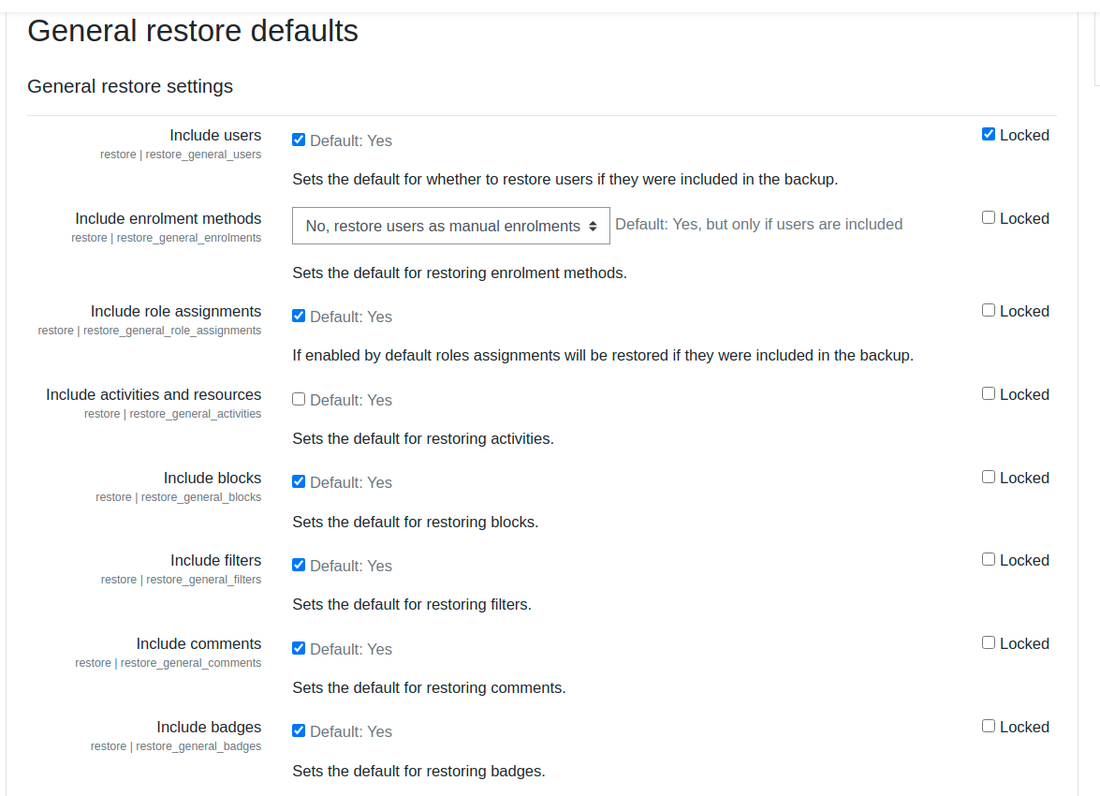Tick the Locked box for Include blocks
Image resolution: width=1100 pixels, height=796 pixels.
pyautogui.click(x=988, y=477)
